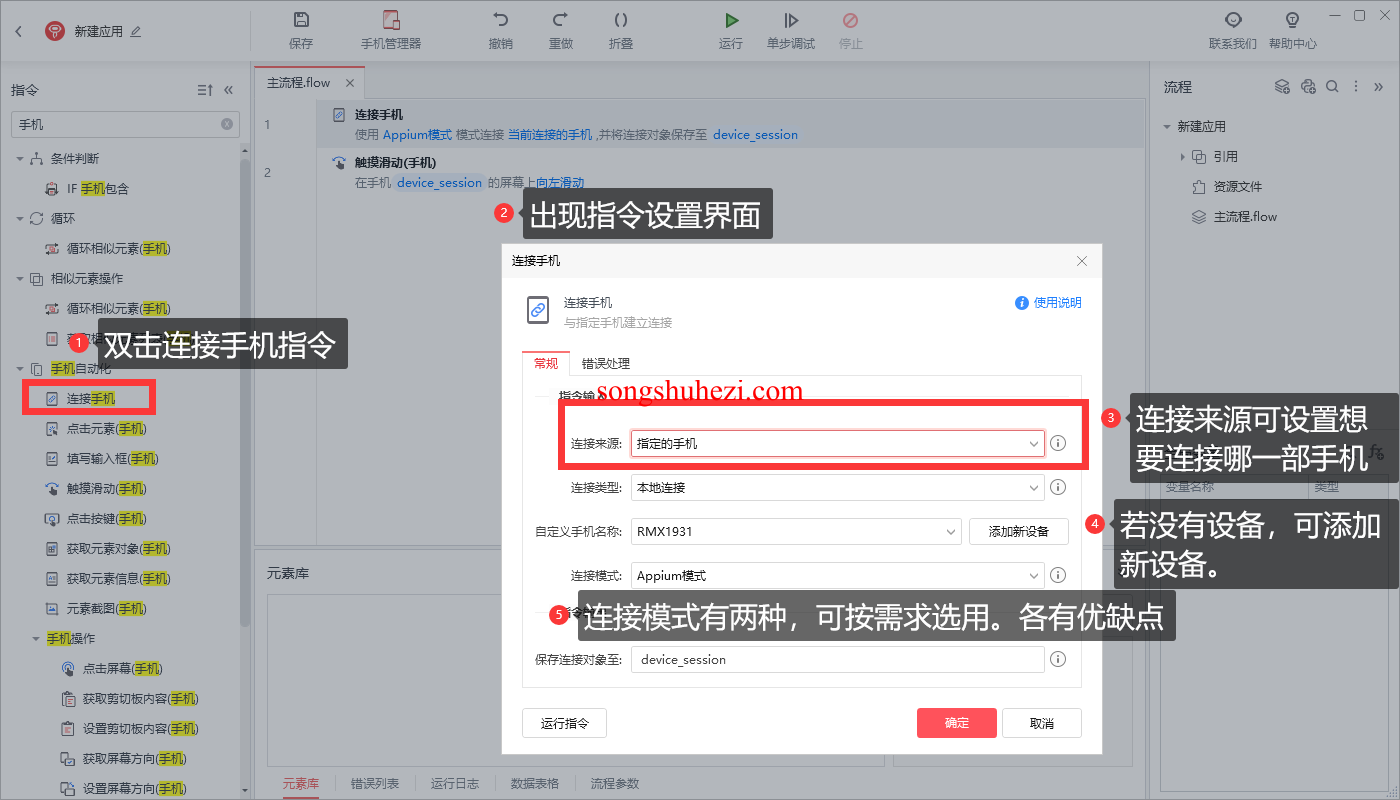
Task: Open 帮助中心 help center
Action: point(1293,31)
